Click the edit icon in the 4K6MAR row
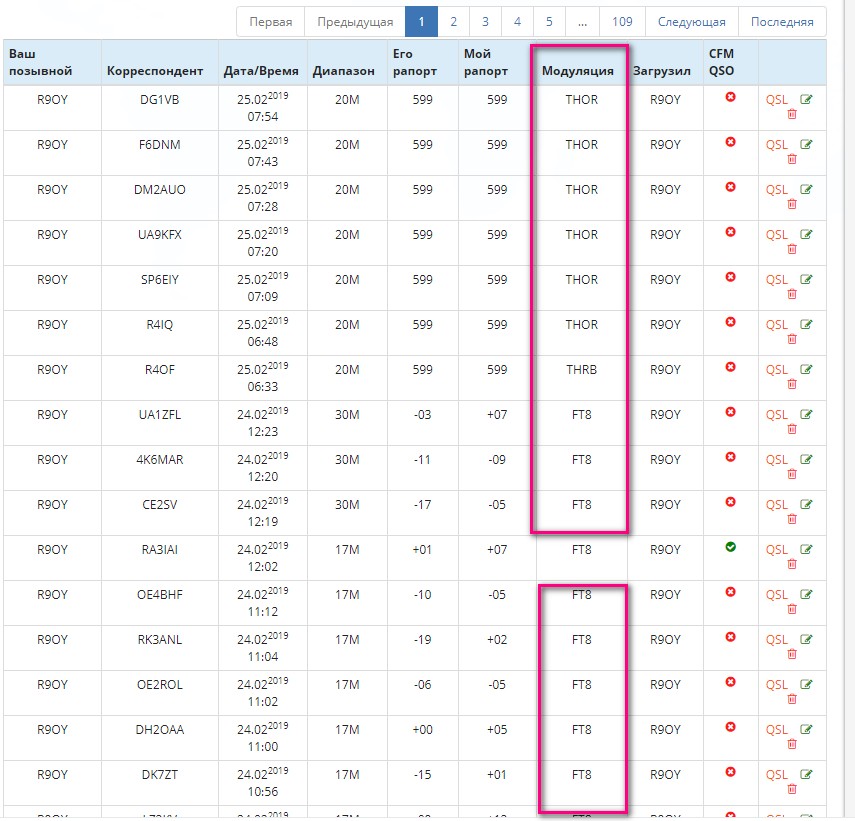The height and width of the screenshot is (821, 855). click(806, 459)
